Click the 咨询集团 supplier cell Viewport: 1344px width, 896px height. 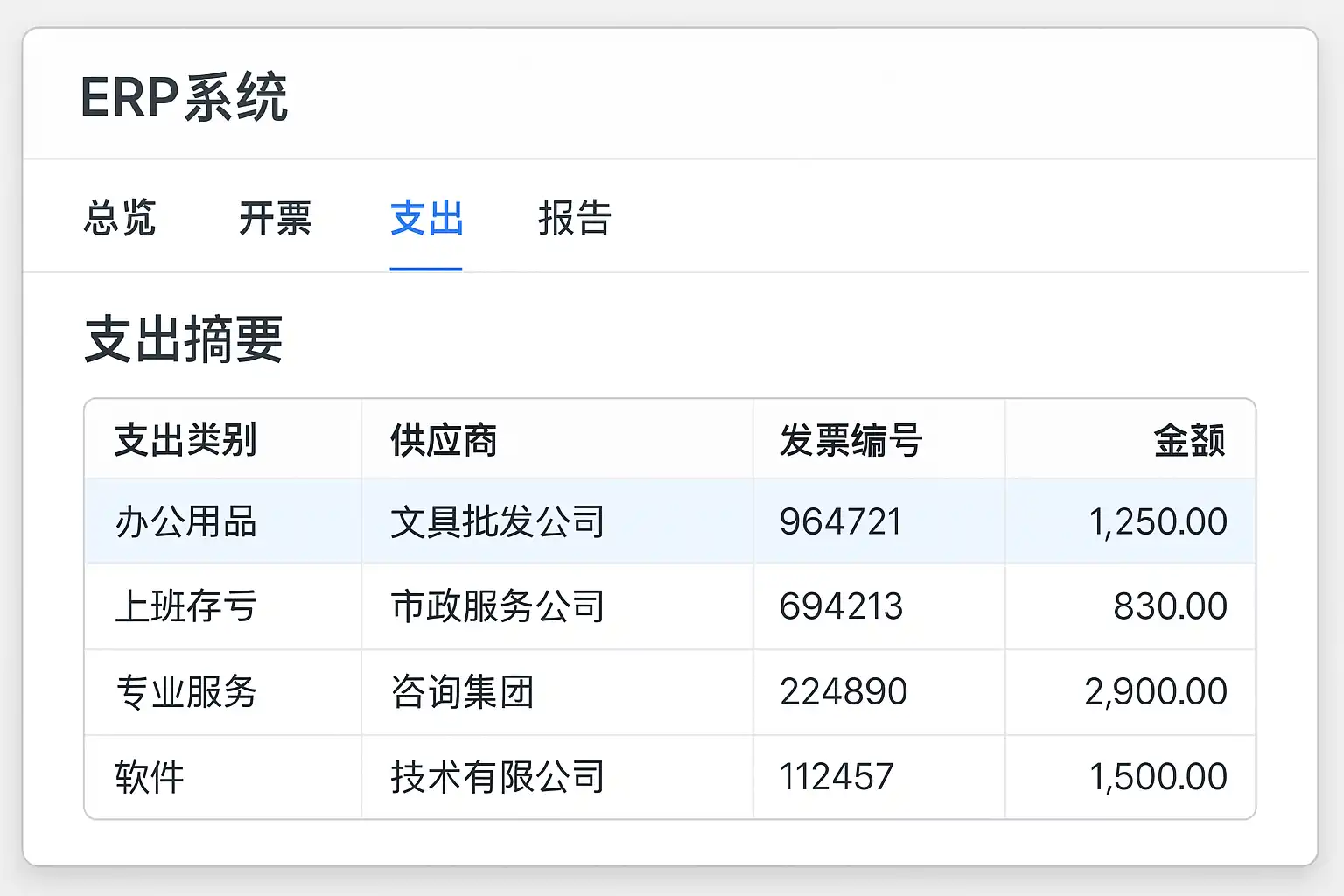point(462,692)
